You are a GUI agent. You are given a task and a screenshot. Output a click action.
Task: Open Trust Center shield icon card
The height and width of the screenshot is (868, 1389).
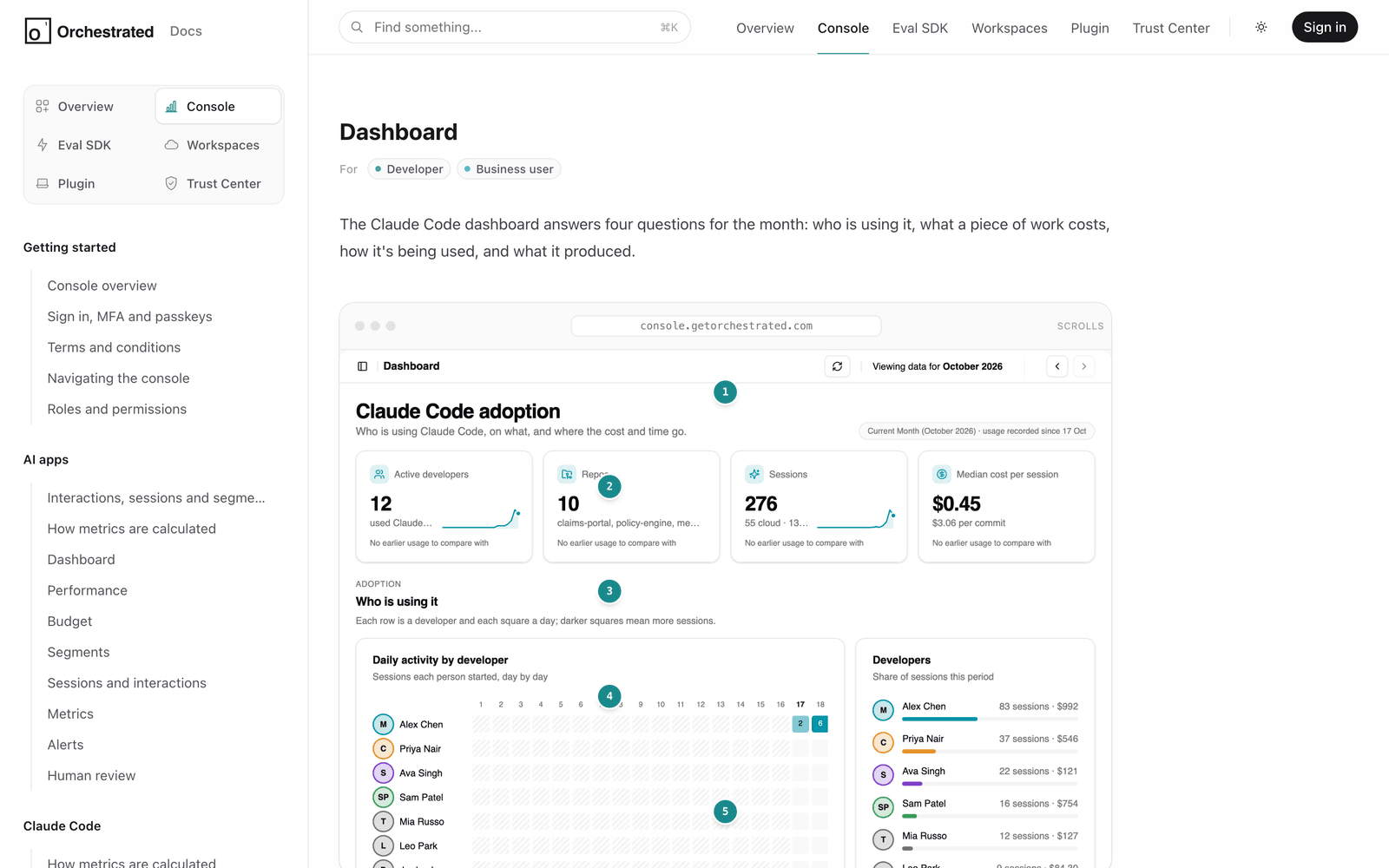tap(218, 184)
